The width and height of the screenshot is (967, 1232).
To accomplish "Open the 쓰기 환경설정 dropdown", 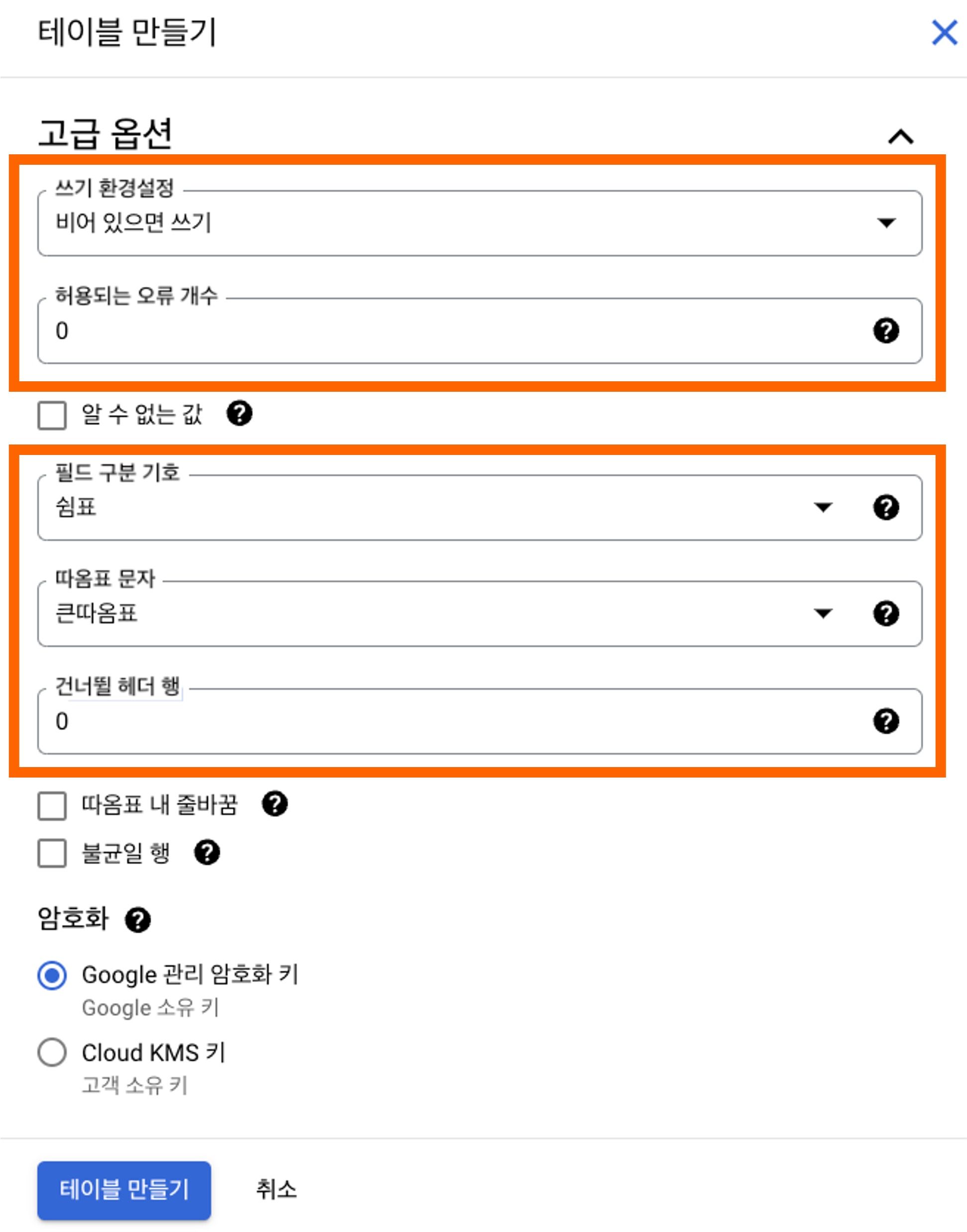I will coord(480,223).
